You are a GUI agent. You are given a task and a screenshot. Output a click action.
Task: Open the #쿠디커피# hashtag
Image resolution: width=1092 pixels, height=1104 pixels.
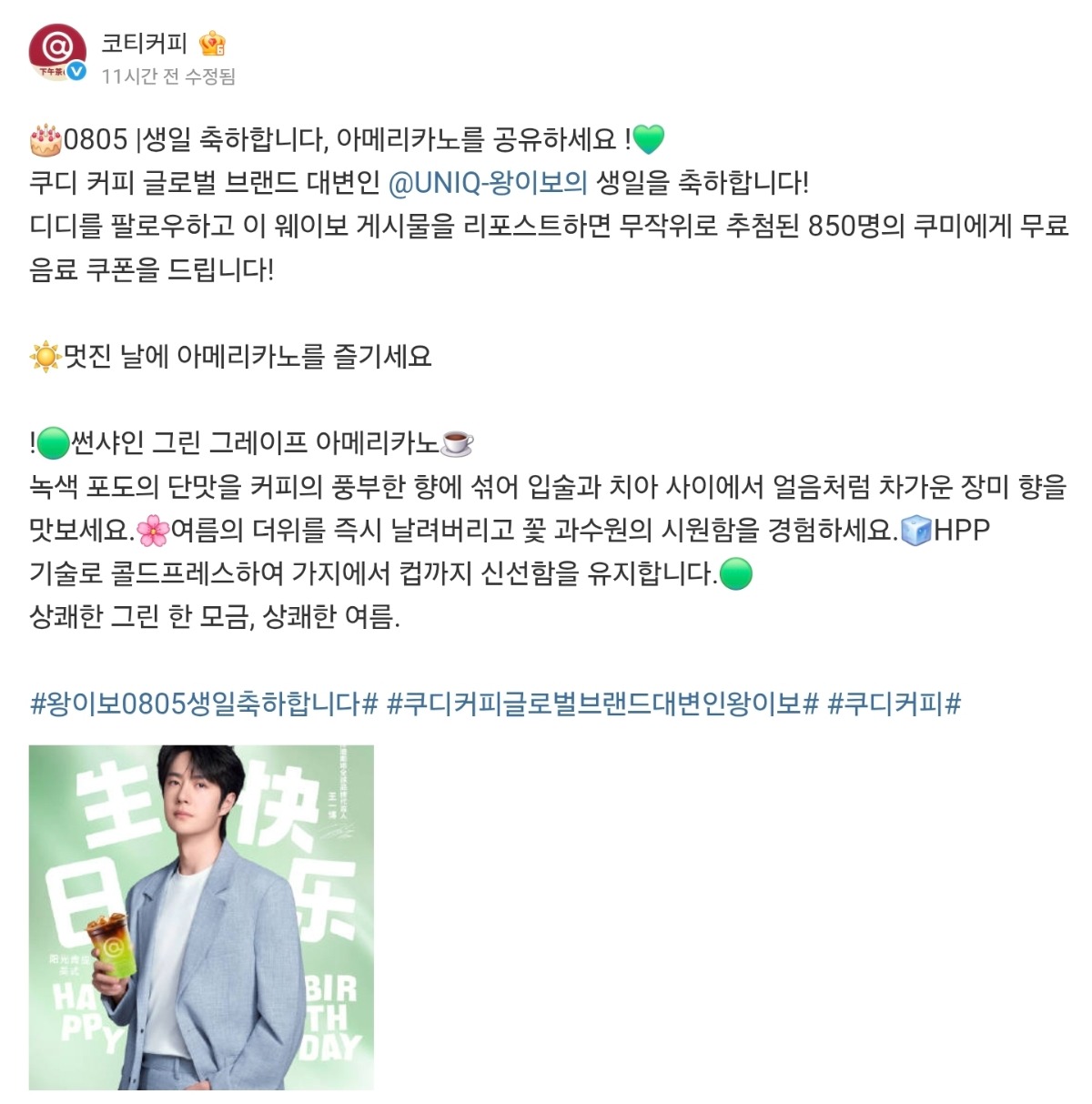pos(894,704)
